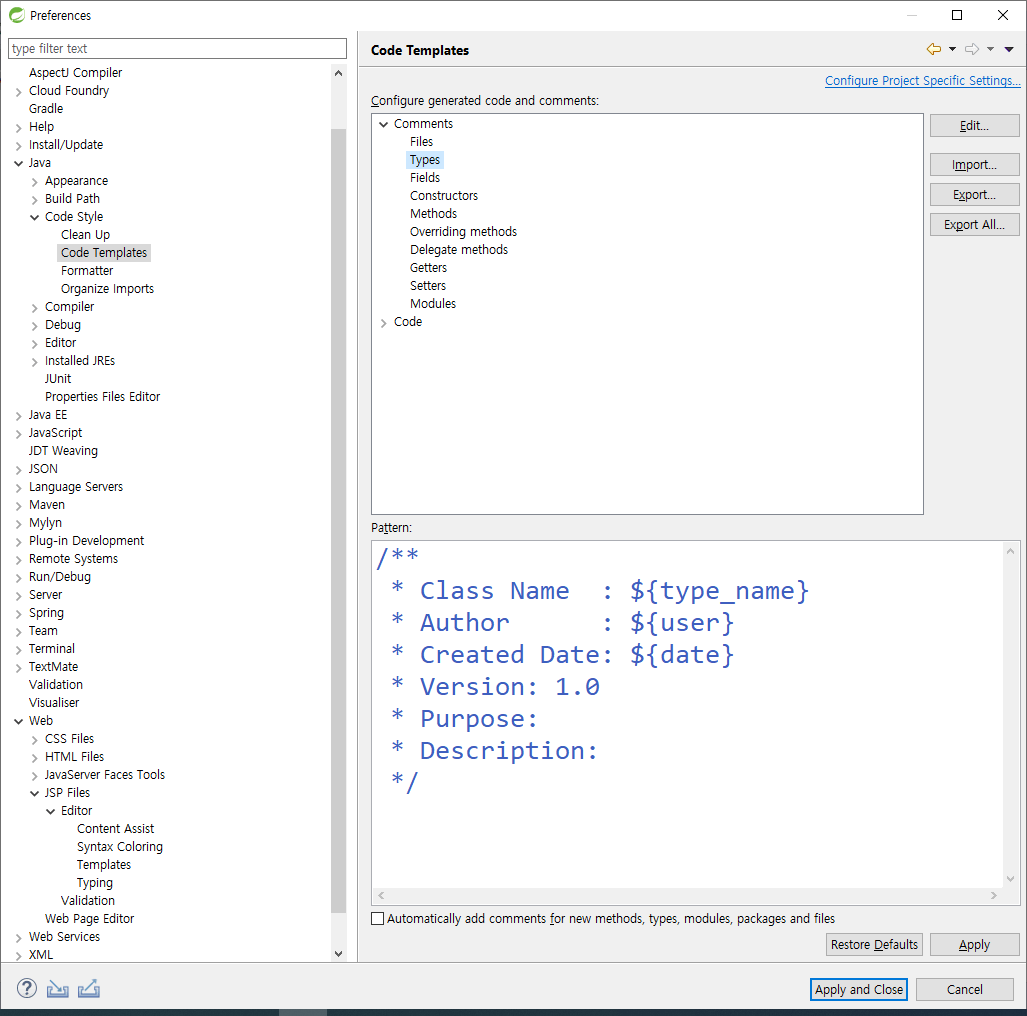Open Templates under JSP Editor
1027x1016 pixels.
[103, 865]
